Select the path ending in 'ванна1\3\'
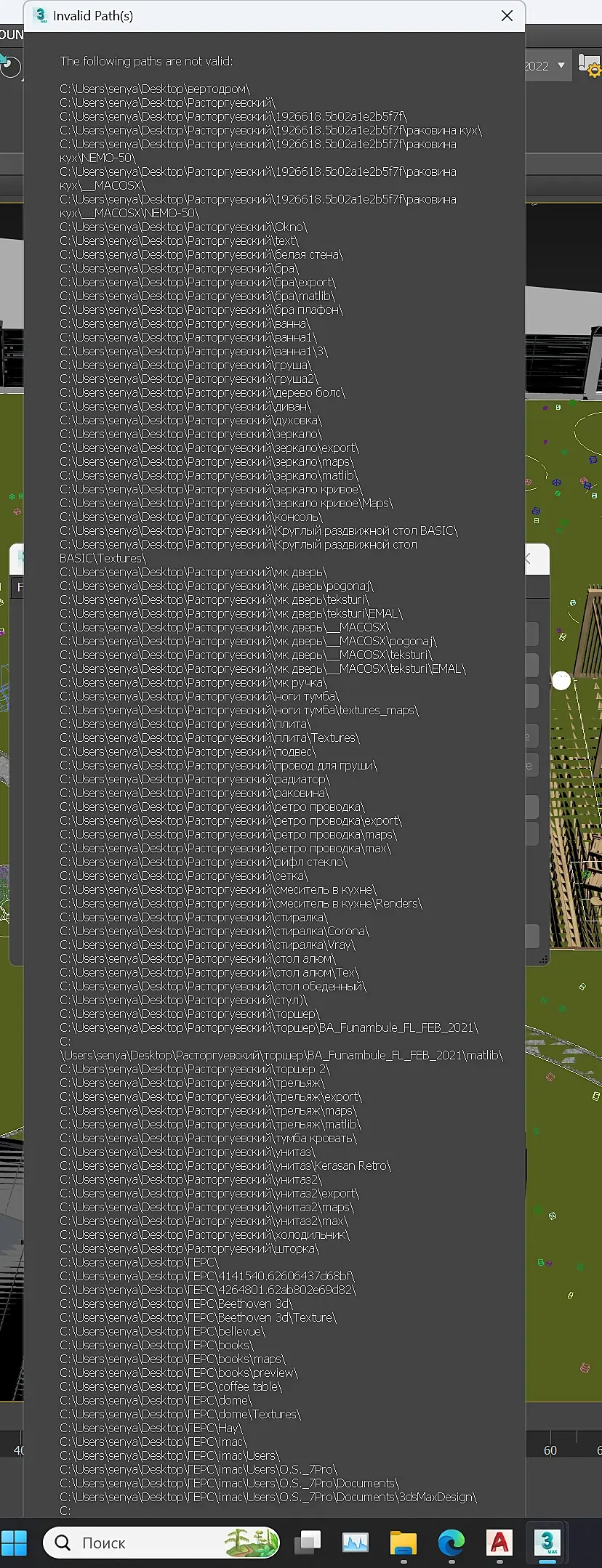 point(194,351)
